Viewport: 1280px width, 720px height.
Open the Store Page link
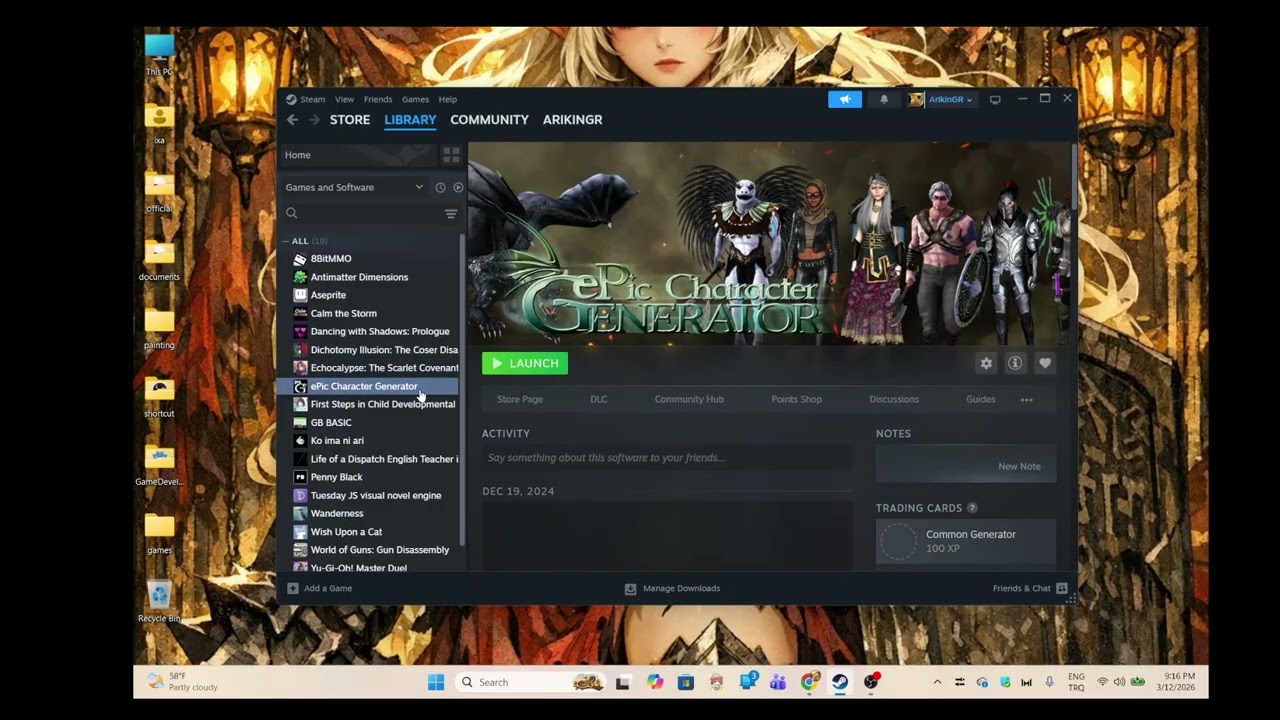(x=520, y=399)
